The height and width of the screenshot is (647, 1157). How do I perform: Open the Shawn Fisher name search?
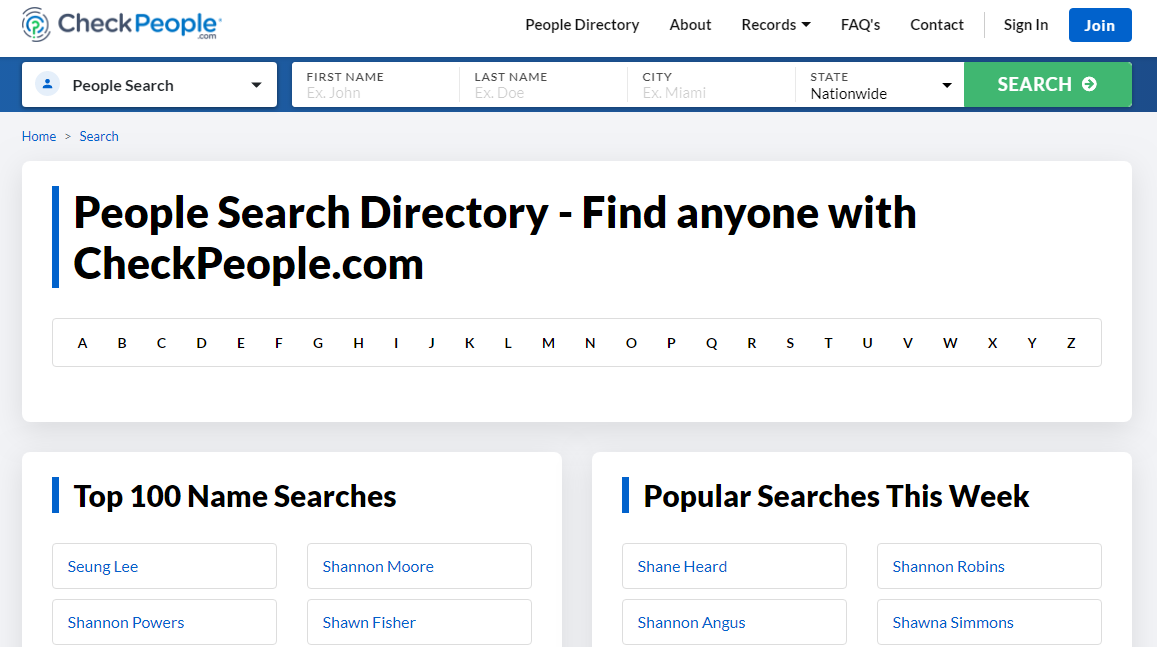pos(419,623)
